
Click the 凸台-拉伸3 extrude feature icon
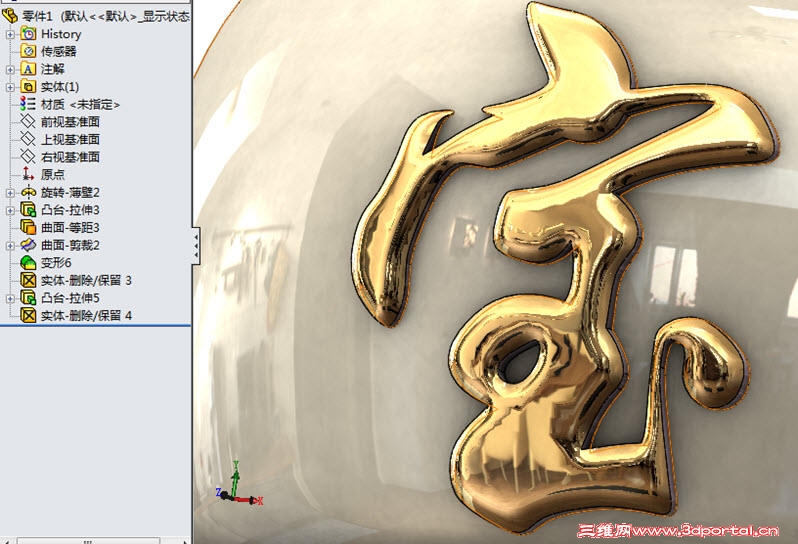click(x=28, y=210)
